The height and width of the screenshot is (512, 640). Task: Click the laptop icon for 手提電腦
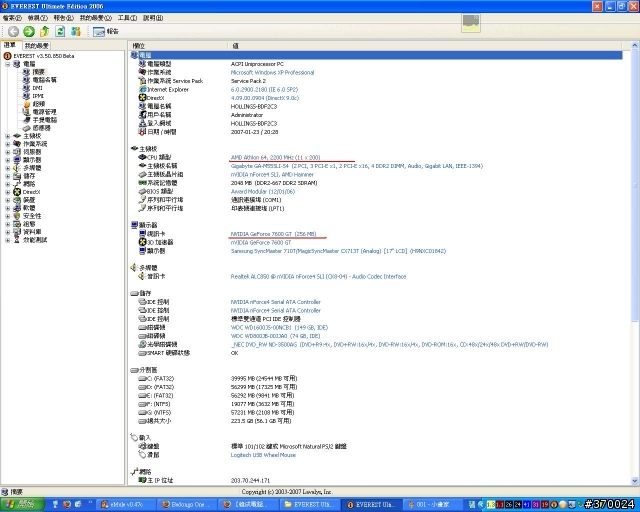27,120
